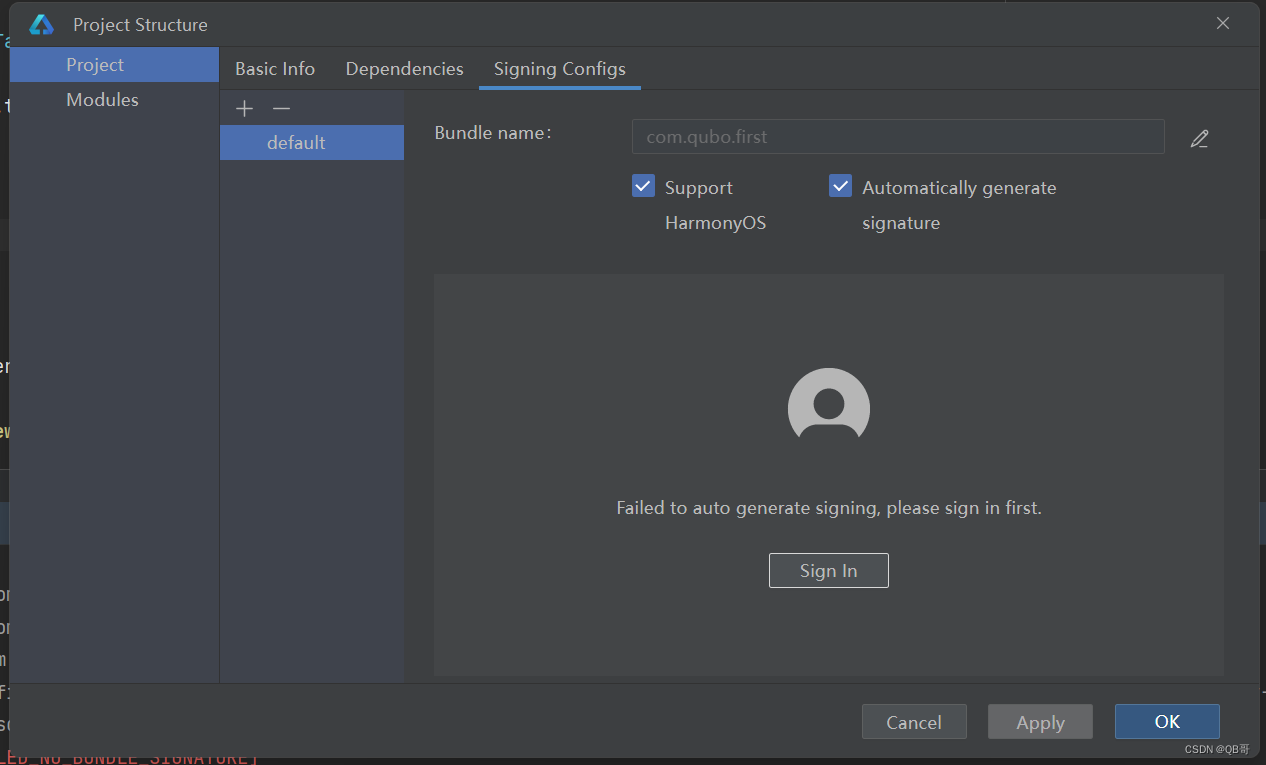Click the Sign In button
Screen dimensions: 1266x765
pyautogui.click(x=828, y=570)
